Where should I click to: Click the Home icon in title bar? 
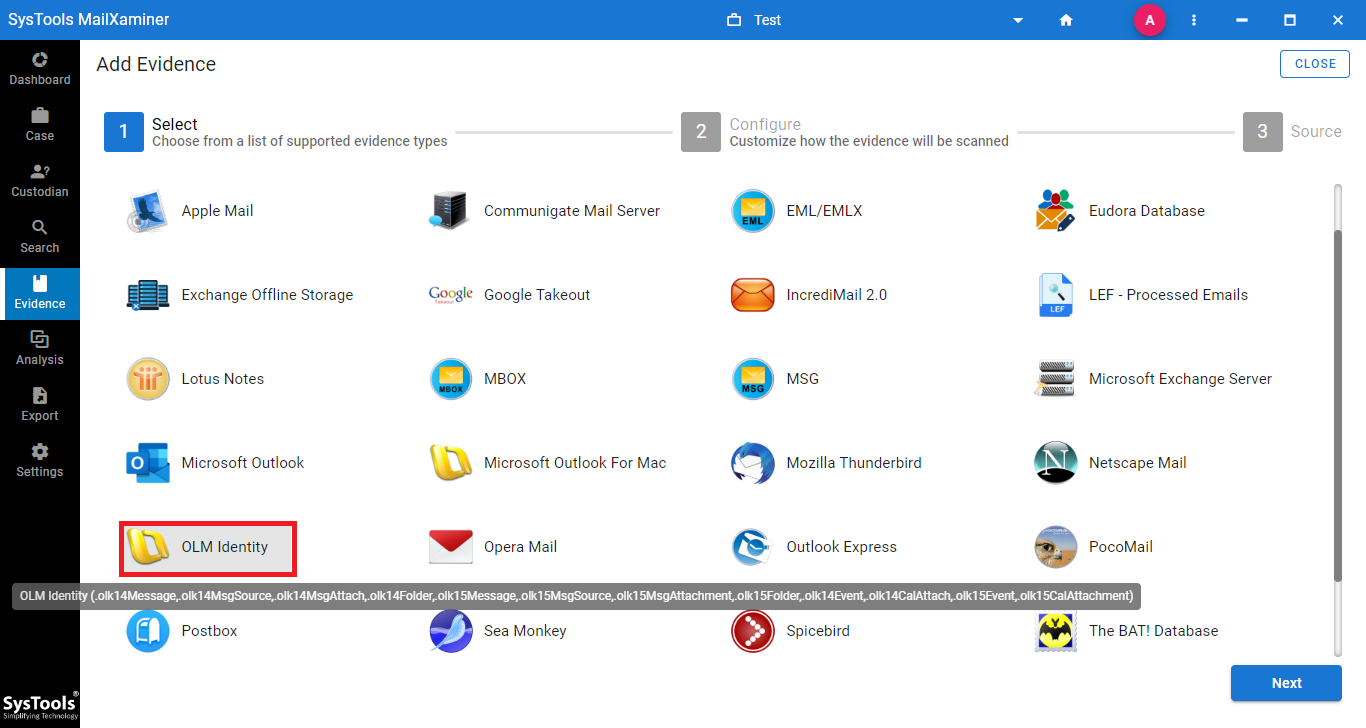pos(1066,20)
